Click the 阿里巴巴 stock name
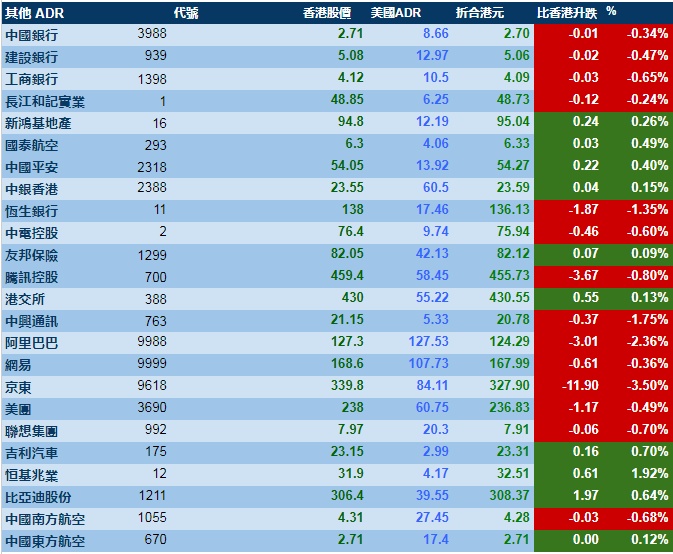The width and height of the screenshot is (673, 554). (31, 343)
